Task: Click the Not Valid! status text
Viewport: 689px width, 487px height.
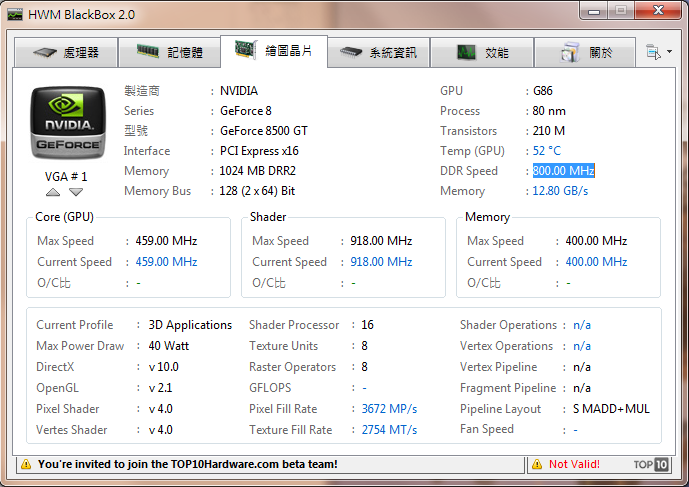Action: [x=574, y=464]
